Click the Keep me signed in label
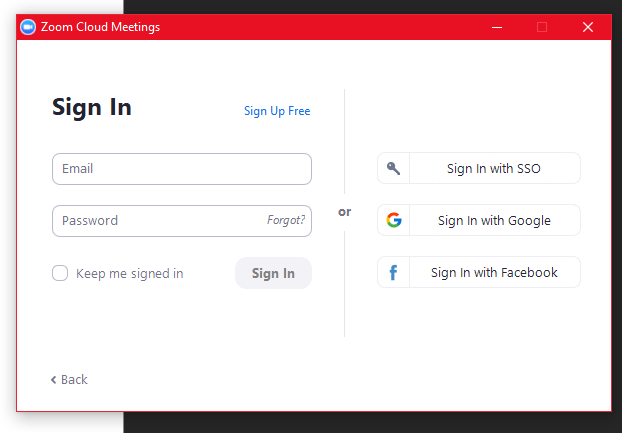 click(x=129, y=274)
